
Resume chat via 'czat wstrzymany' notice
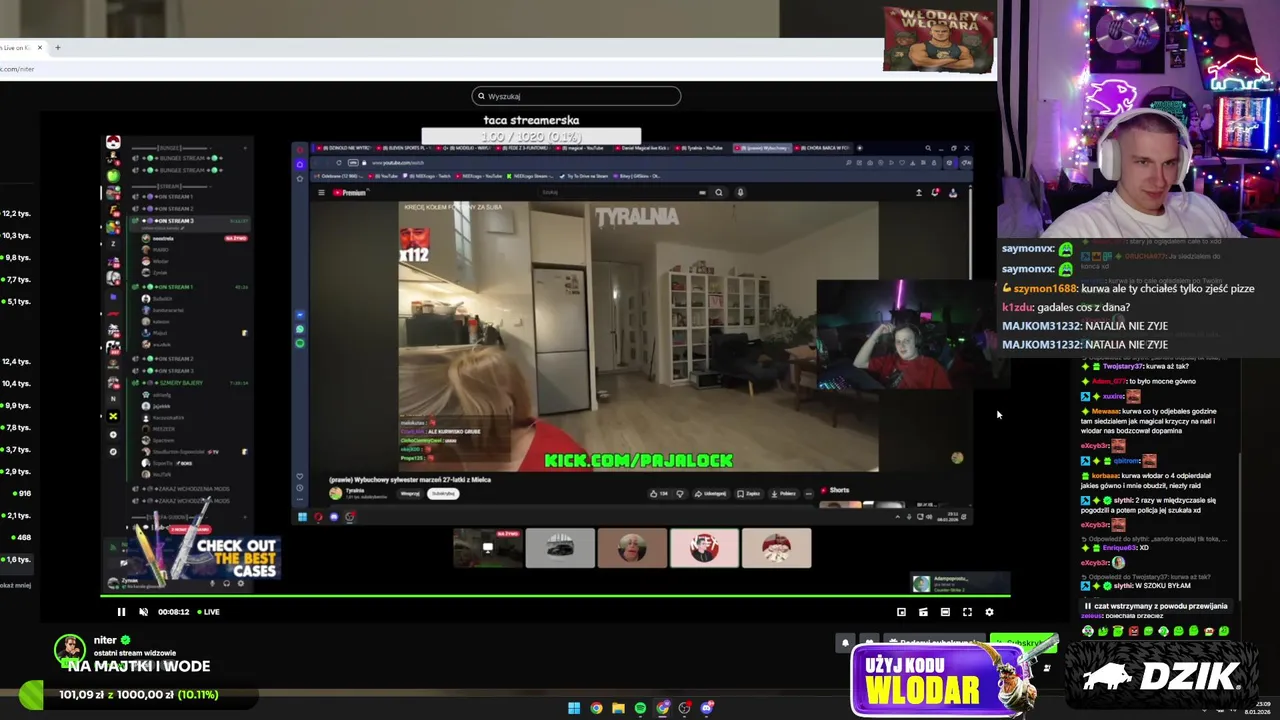pyautogui.click(x=1155, y=606)
